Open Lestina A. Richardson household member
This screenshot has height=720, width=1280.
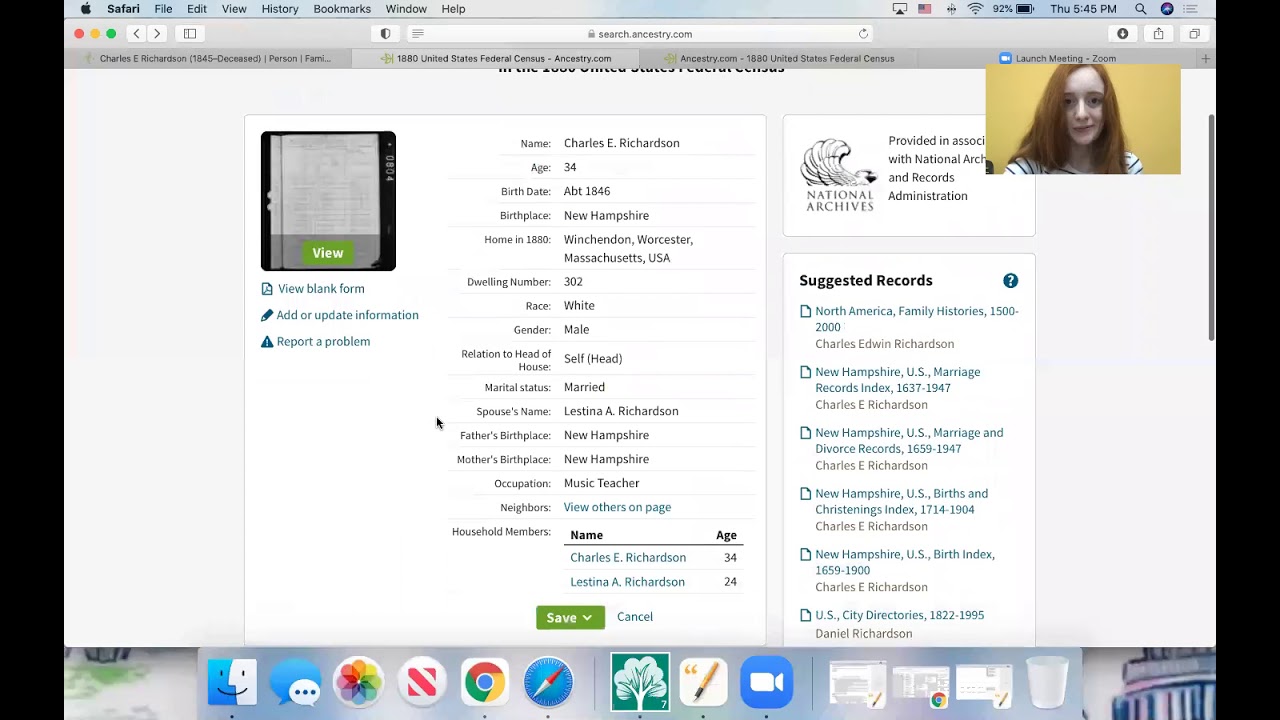coord(627,582)
